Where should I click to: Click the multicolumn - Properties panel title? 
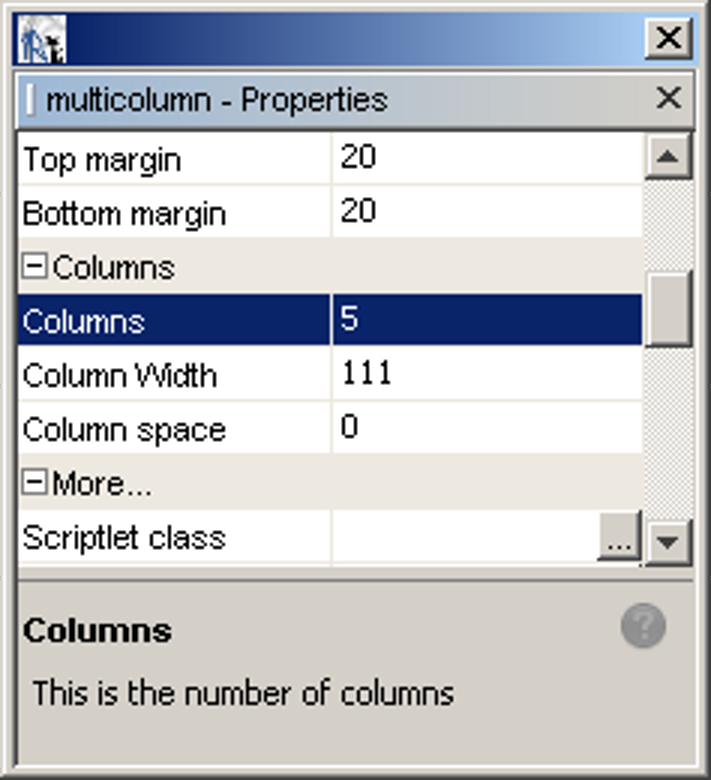216,99
